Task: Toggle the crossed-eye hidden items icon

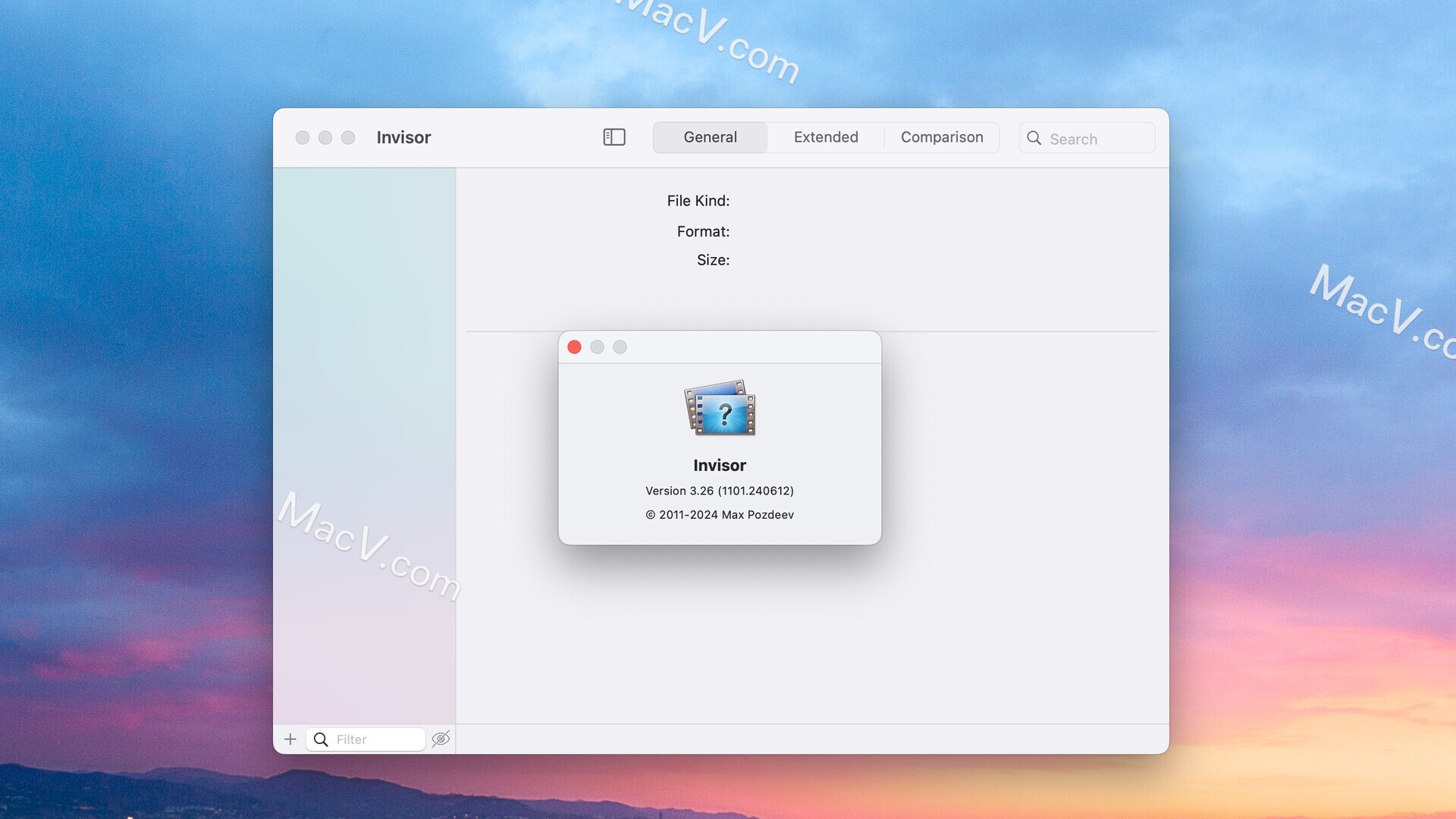Action: pyautogui.click(x=441, y=739)
